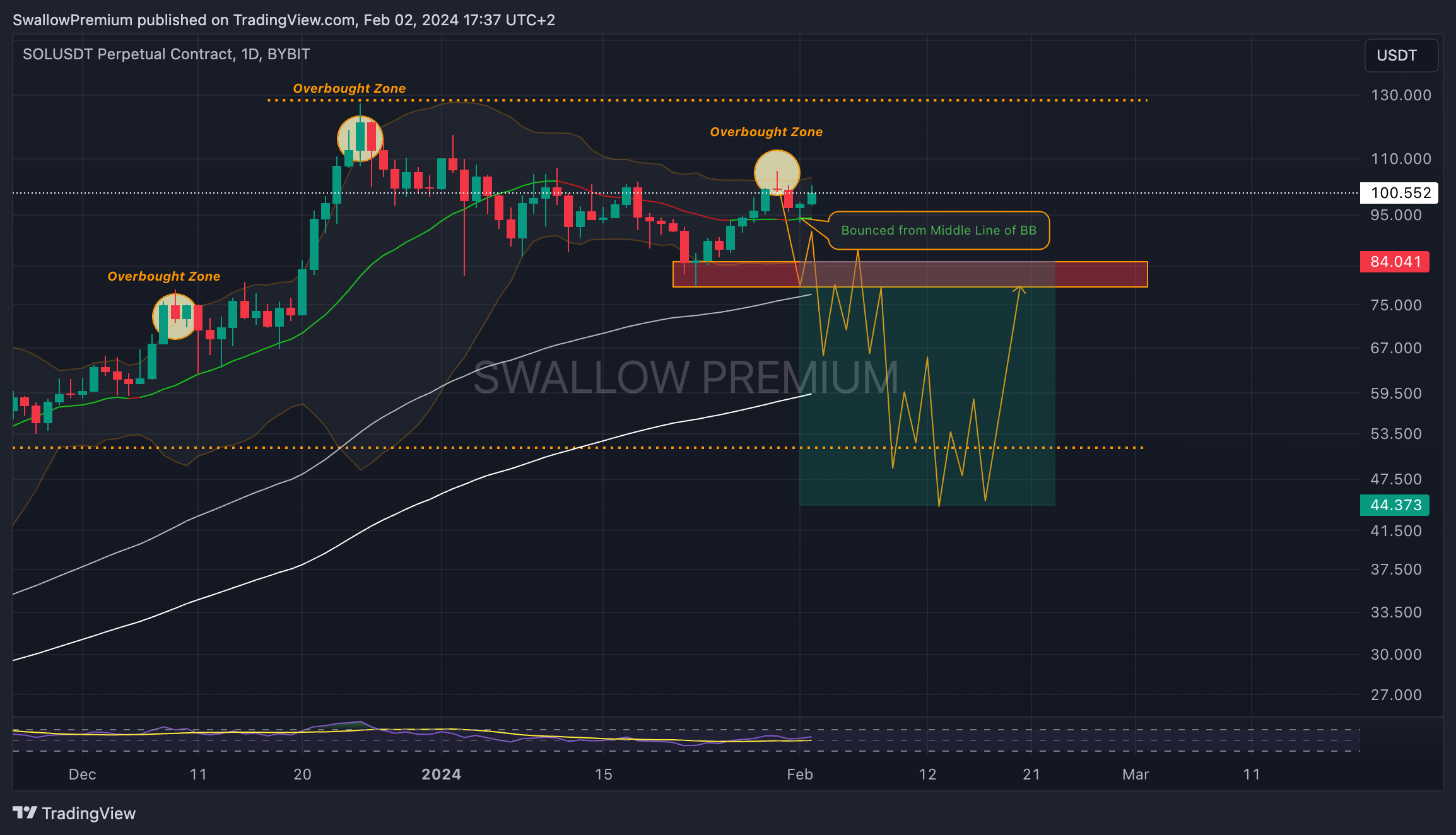Click the 2024 year label on time axis
Image resolution: width=1456 pixels, height=835 pixels.
pyautogui.click(x=442, y=774)
